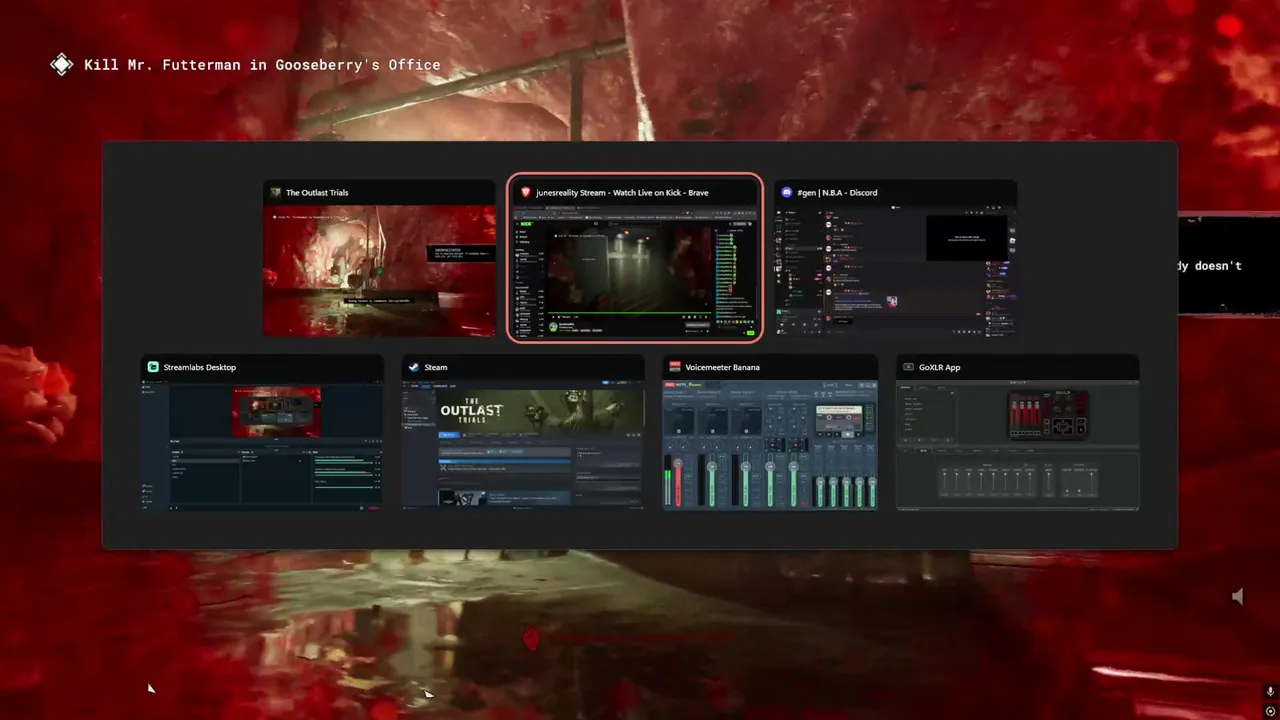Click objective text 'Kill Mr. Futterman in Gooseberry's Office'
The width and height of the screenshot is (1280, 720).
click(262, 65)
